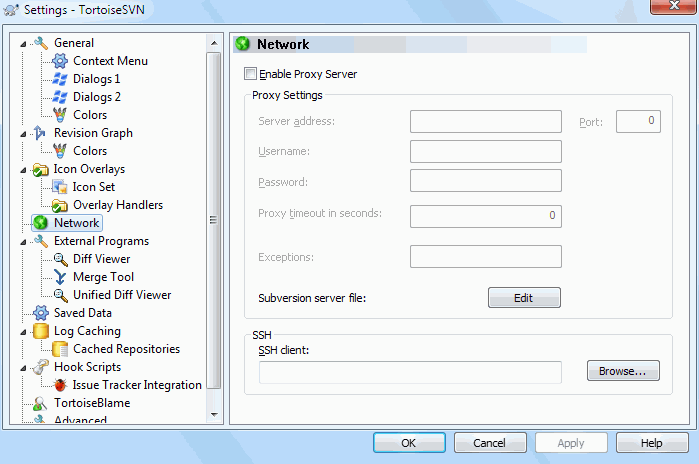
Task: Open the Cached Repositories page
Action: coord(126,349)
